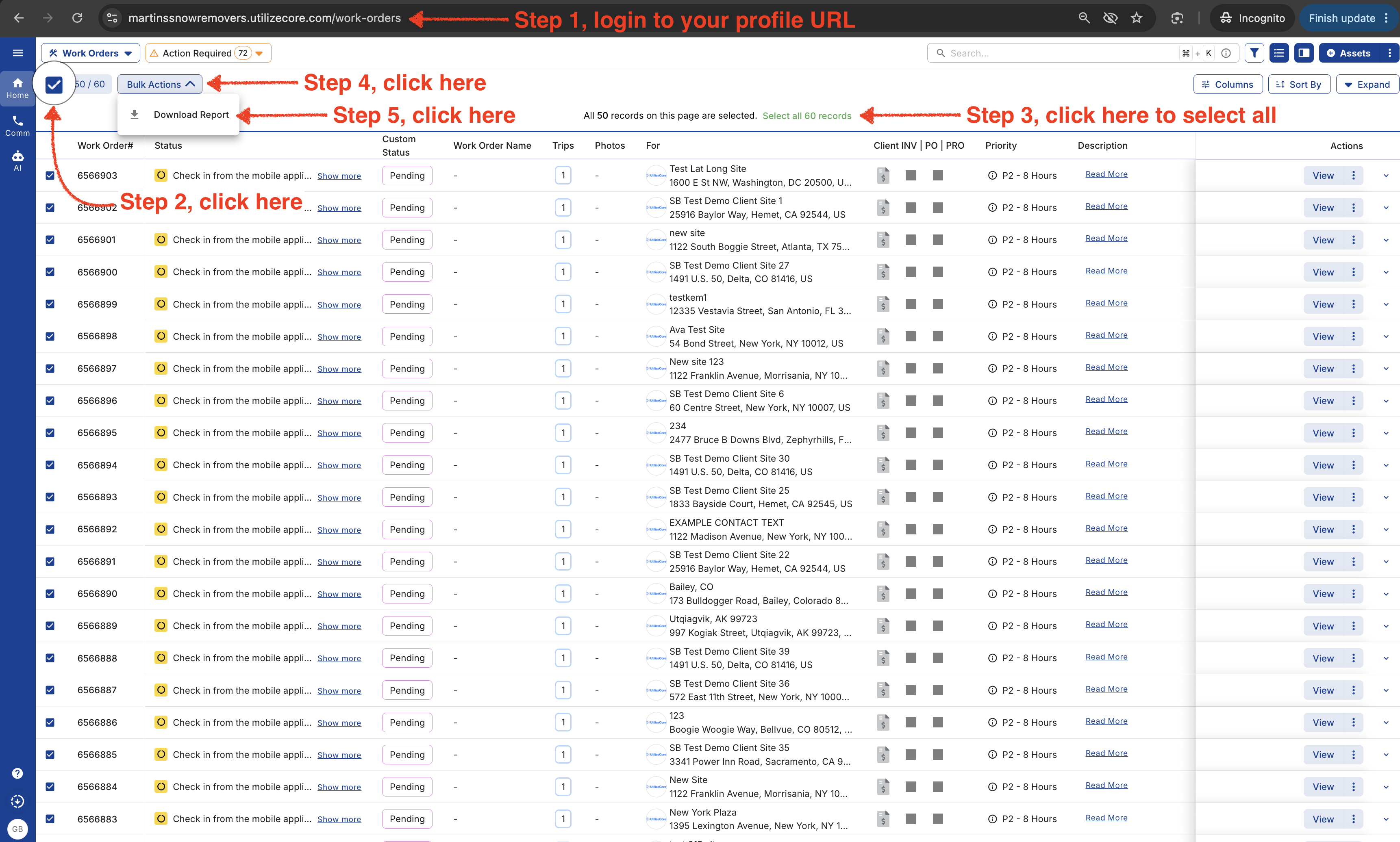Image resolution: width=1400 pixels, height=842 pixels.
Task: Click Select all 60 records link
Action: [x=807, y=116]
